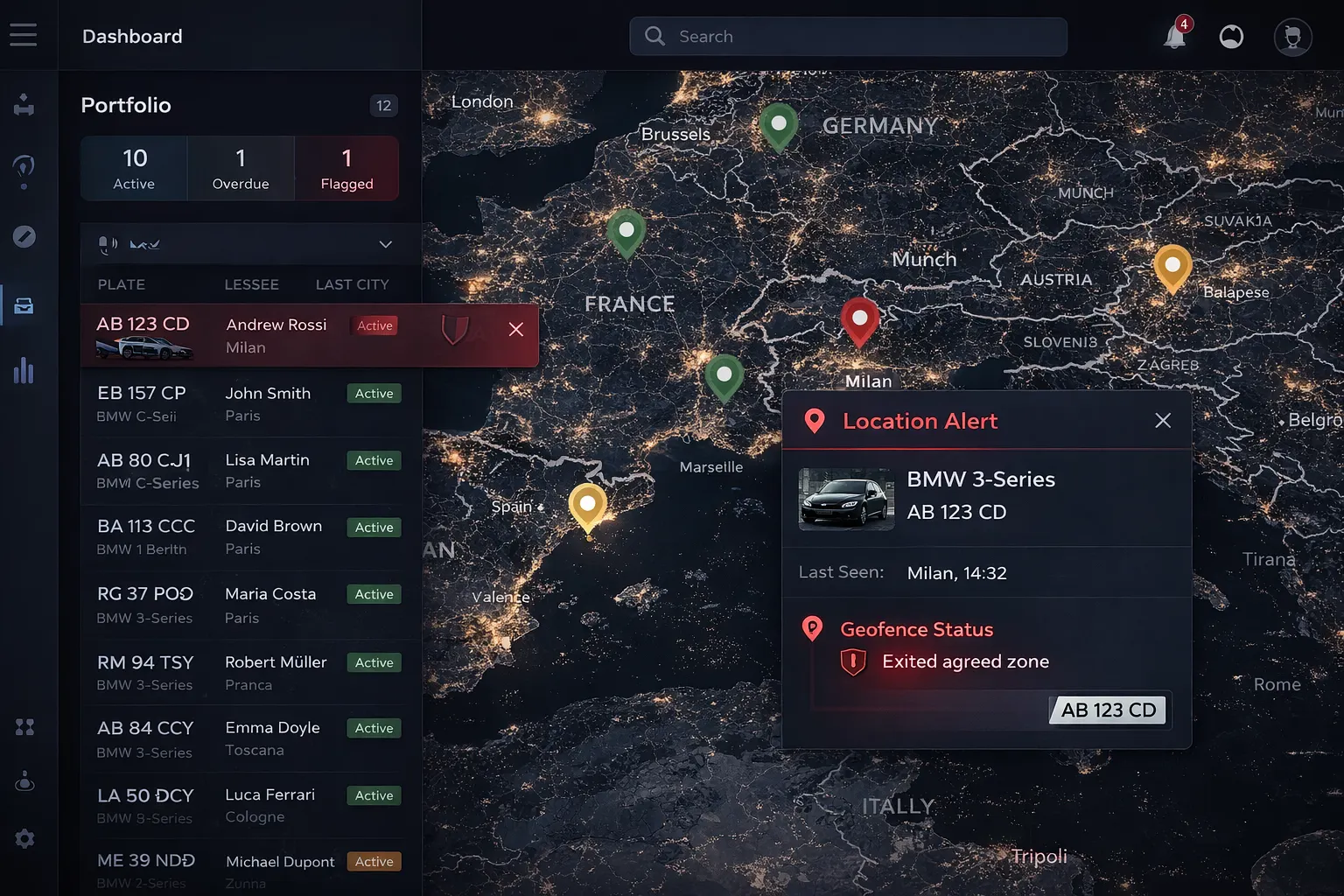Expand the portfolio filter dropdown chevron

385,244
